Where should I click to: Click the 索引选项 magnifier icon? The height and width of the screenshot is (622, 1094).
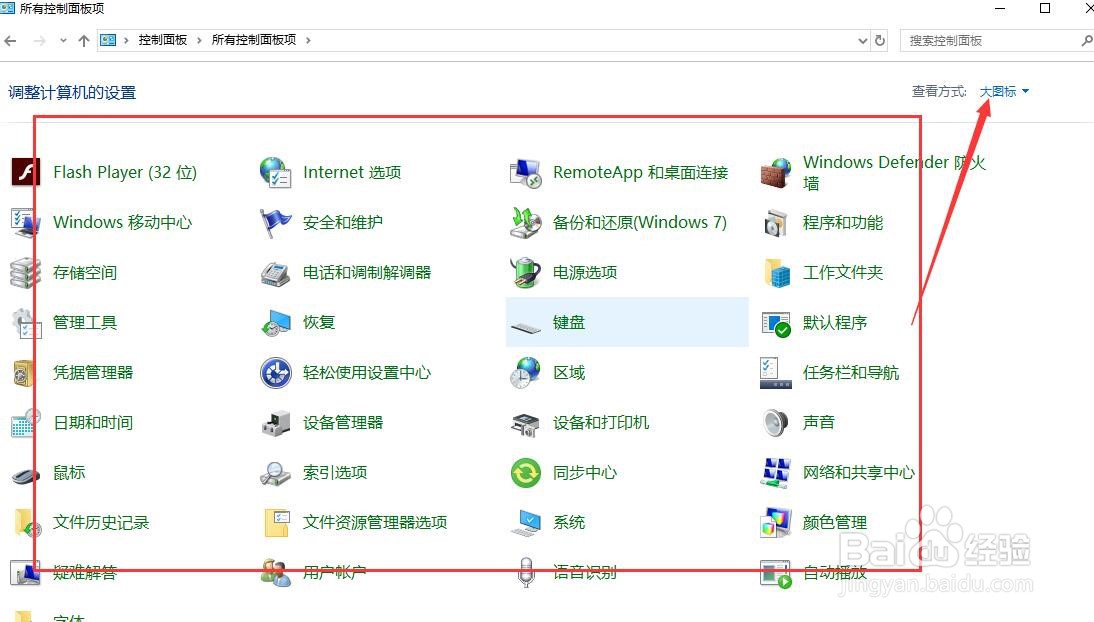(275, 473)
